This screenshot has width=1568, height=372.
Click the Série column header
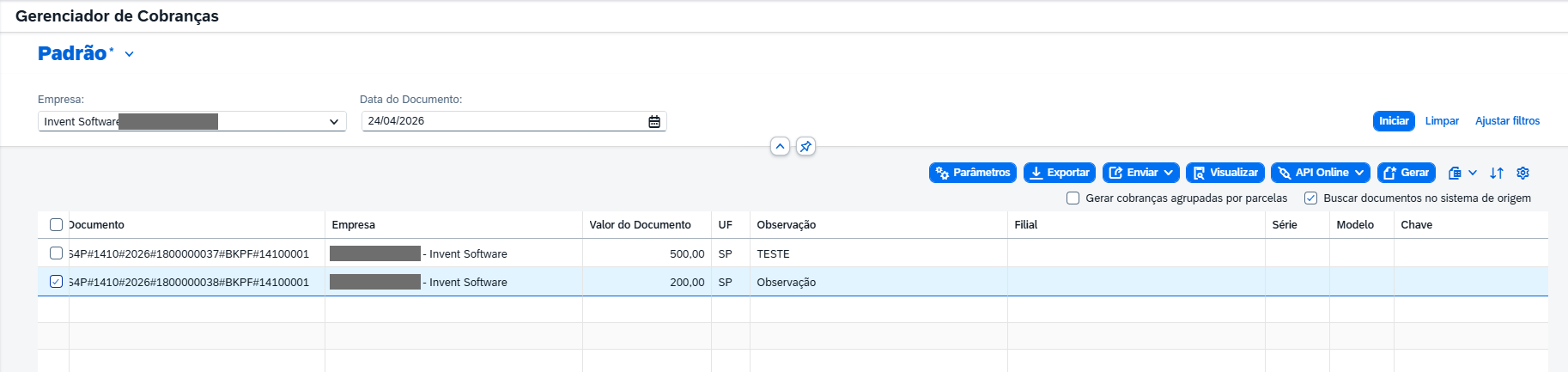[x=1298, y=225]
